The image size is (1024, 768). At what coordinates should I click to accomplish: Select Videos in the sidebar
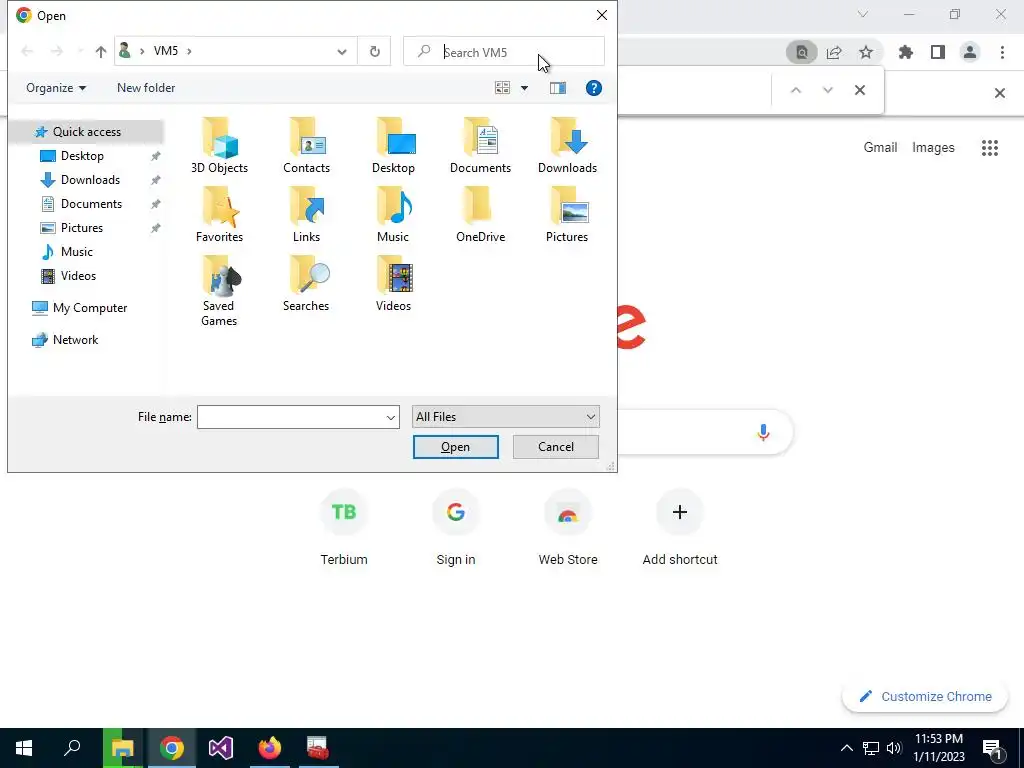pyautogui.click(x=78, y=276)
